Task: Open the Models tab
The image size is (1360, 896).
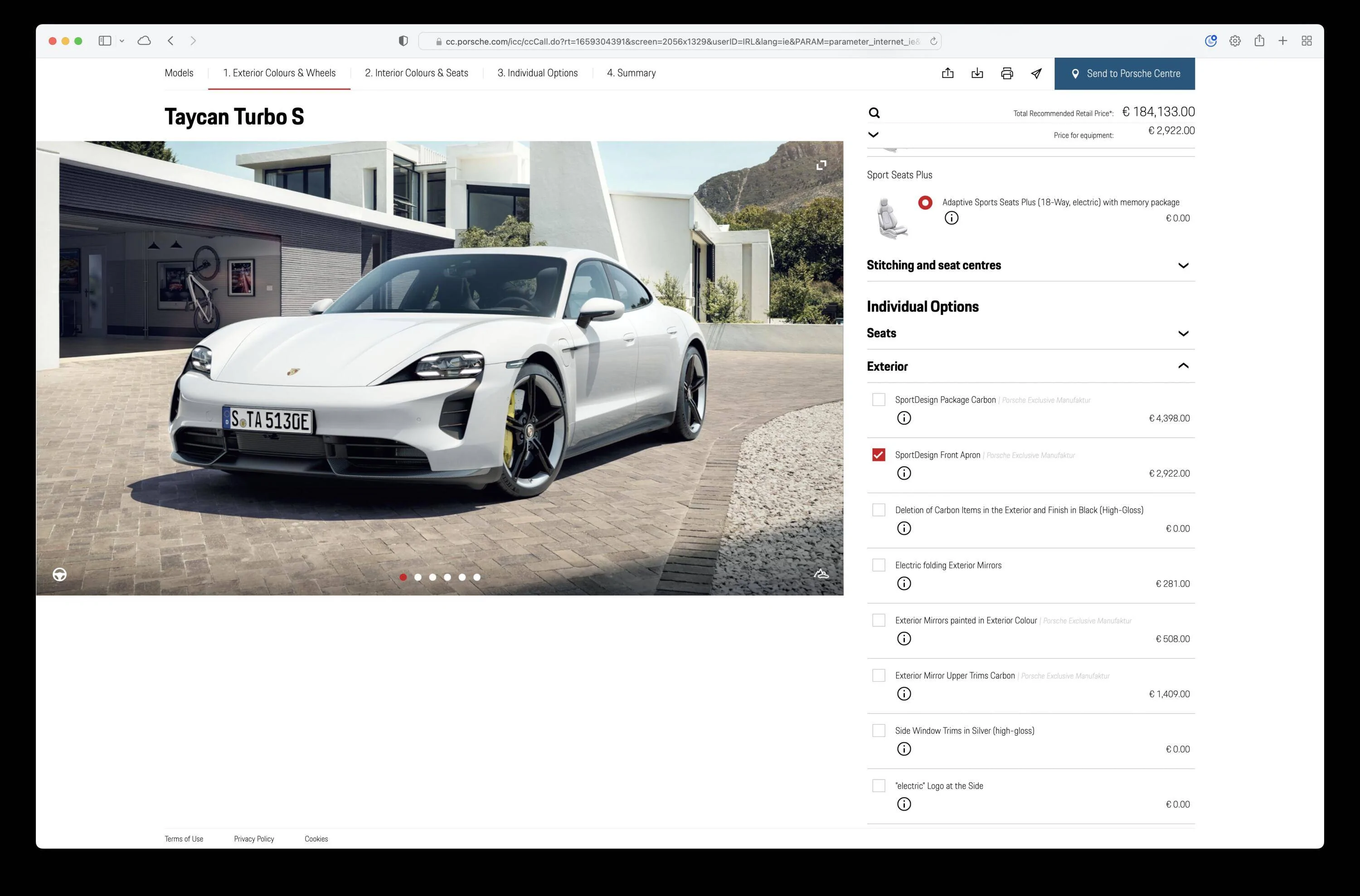Action: click(179, 73)
